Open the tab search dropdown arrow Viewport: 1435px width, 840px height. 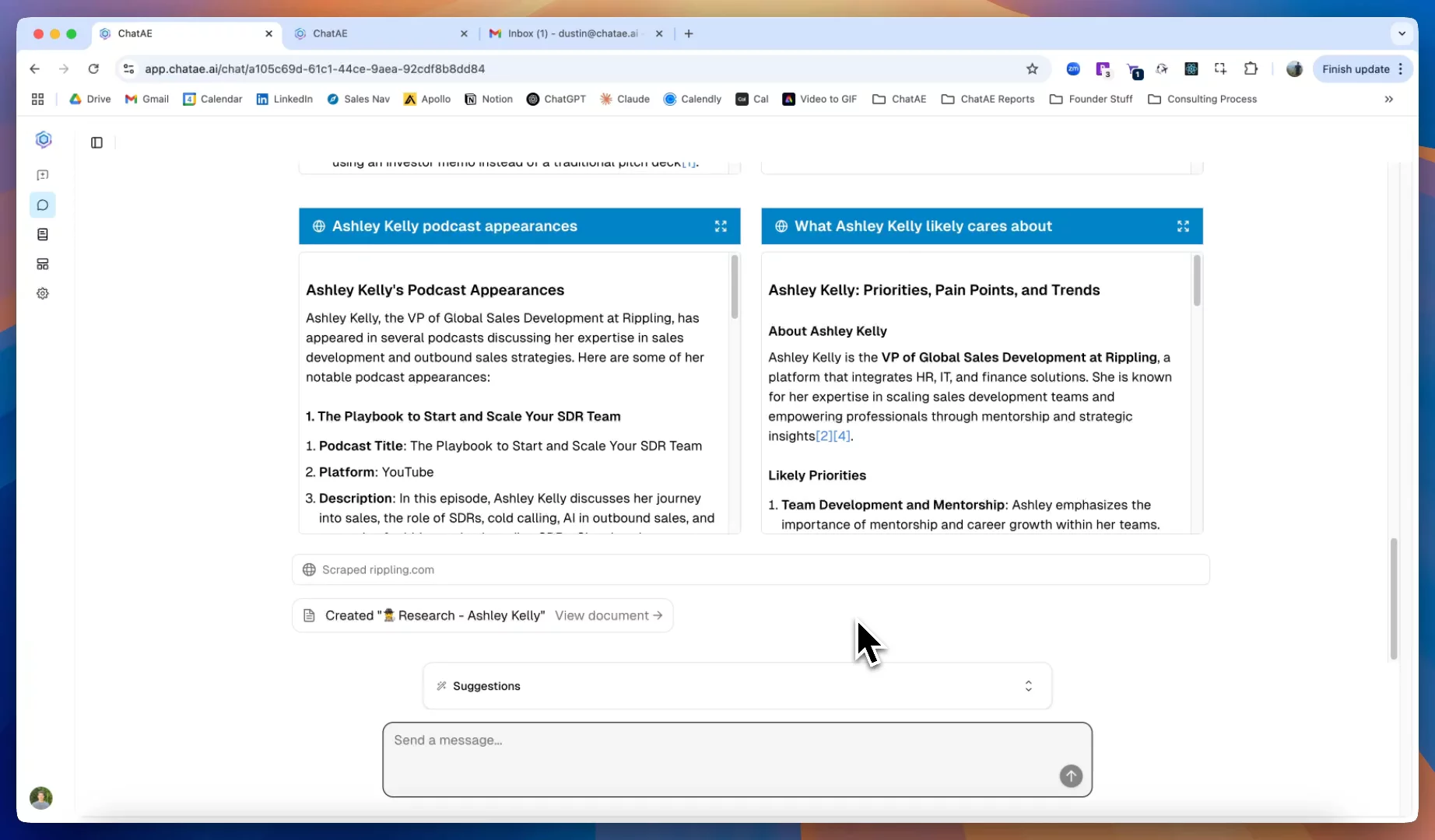(x=1402, y=34)
